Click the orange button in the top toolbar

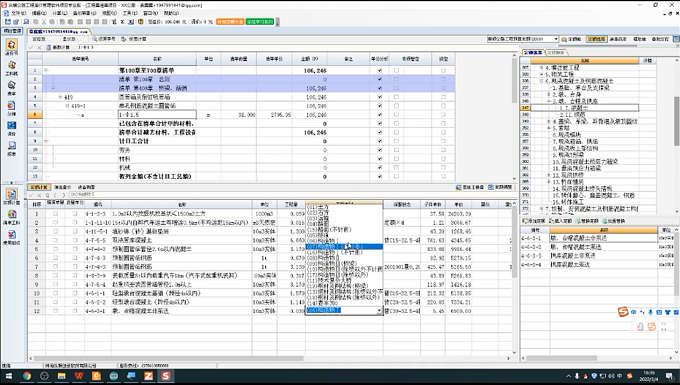pyautogui.click(x=230, y=22)
